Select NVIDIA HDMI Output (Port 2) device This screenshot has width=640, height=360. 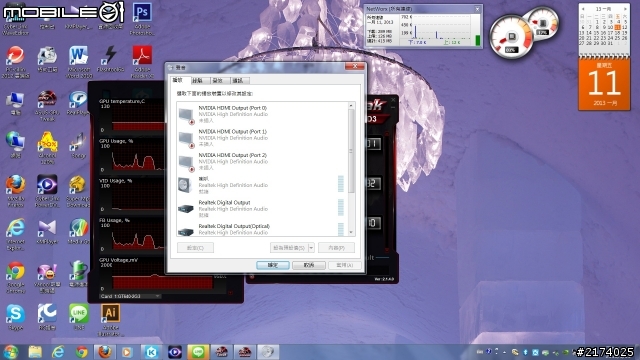[x=263, y=162]
